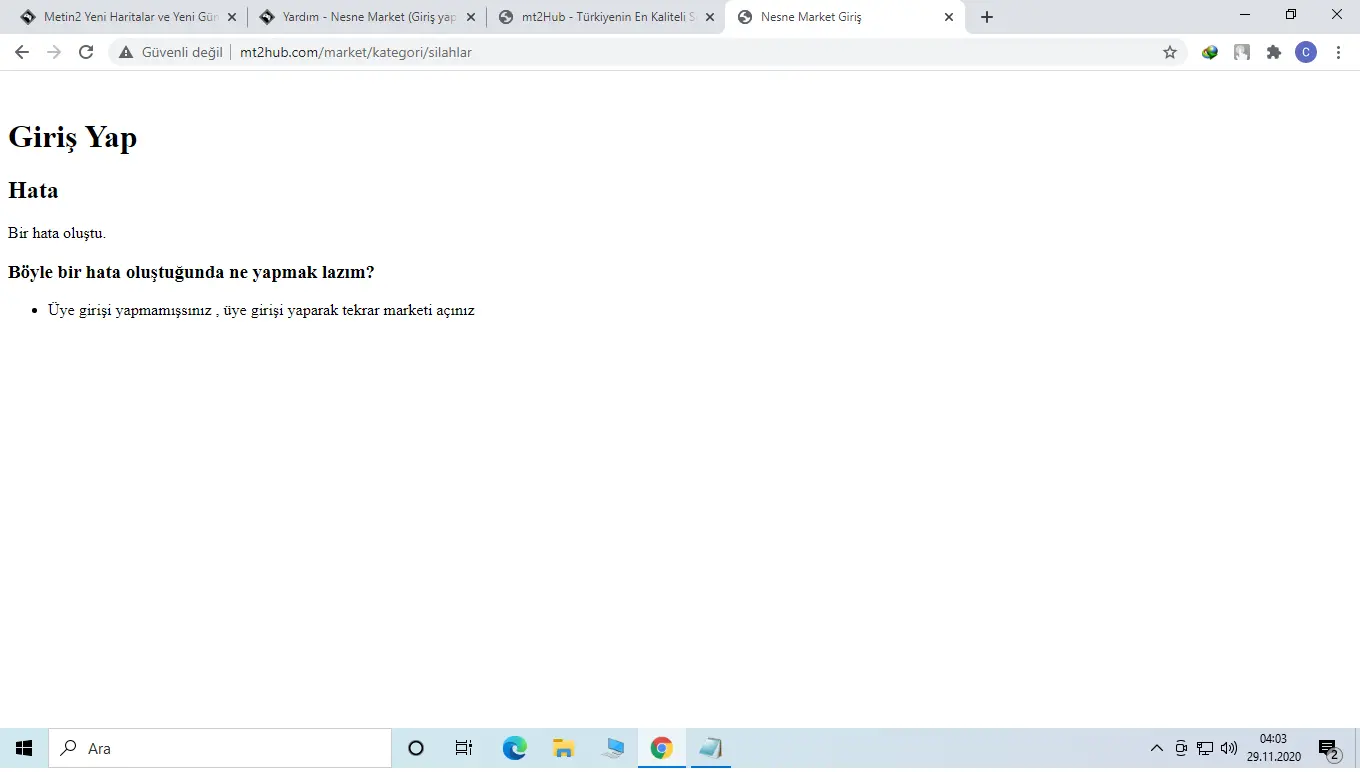Screen dimensions: 1360x772
Task: Click the browser back arrow button
Action: tap(22, 52)
